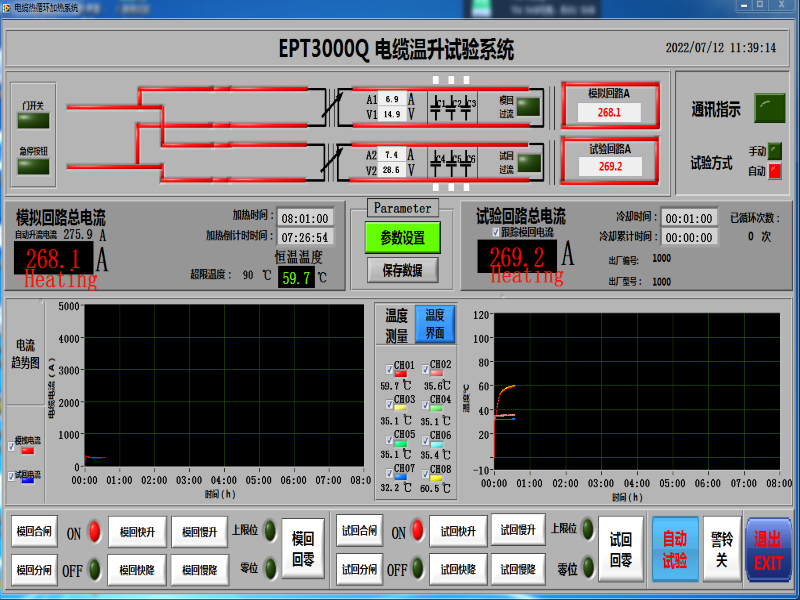
Task: Click the 试回快降 button
Action: (458, 568)
